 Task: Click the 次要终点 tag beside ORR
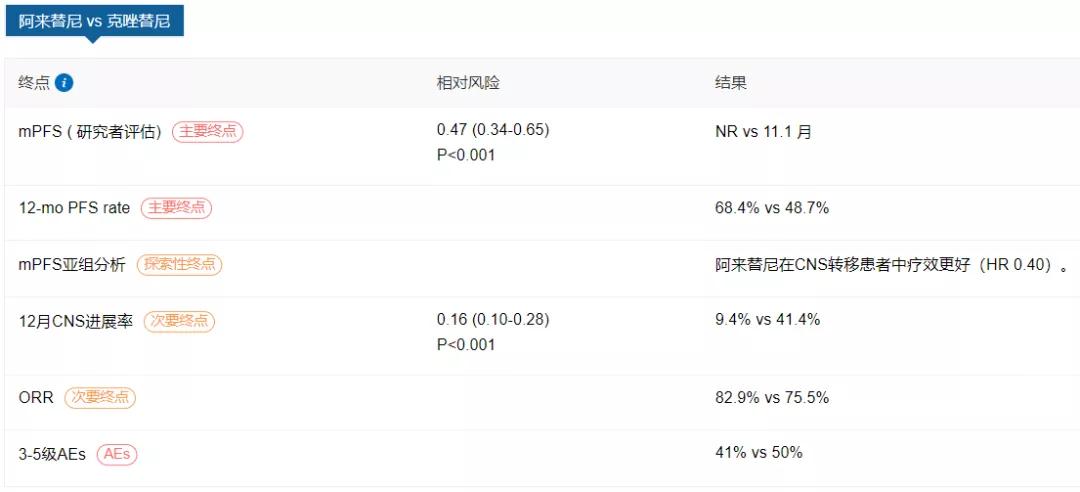point(100,397)
